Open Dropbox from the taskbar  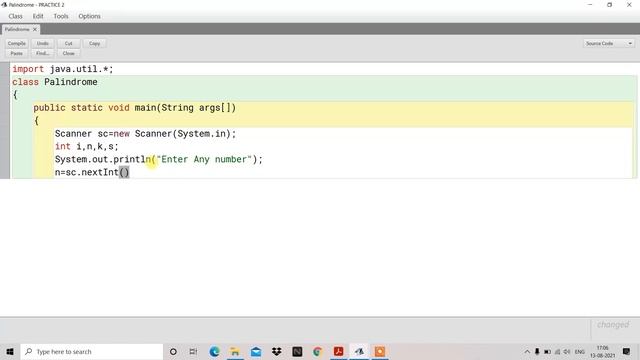point(277,351)
